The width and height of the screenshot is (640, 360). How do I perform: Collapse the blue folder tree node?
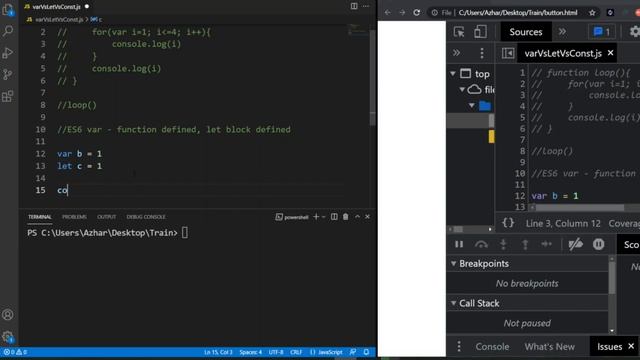[x=471, y=106]
